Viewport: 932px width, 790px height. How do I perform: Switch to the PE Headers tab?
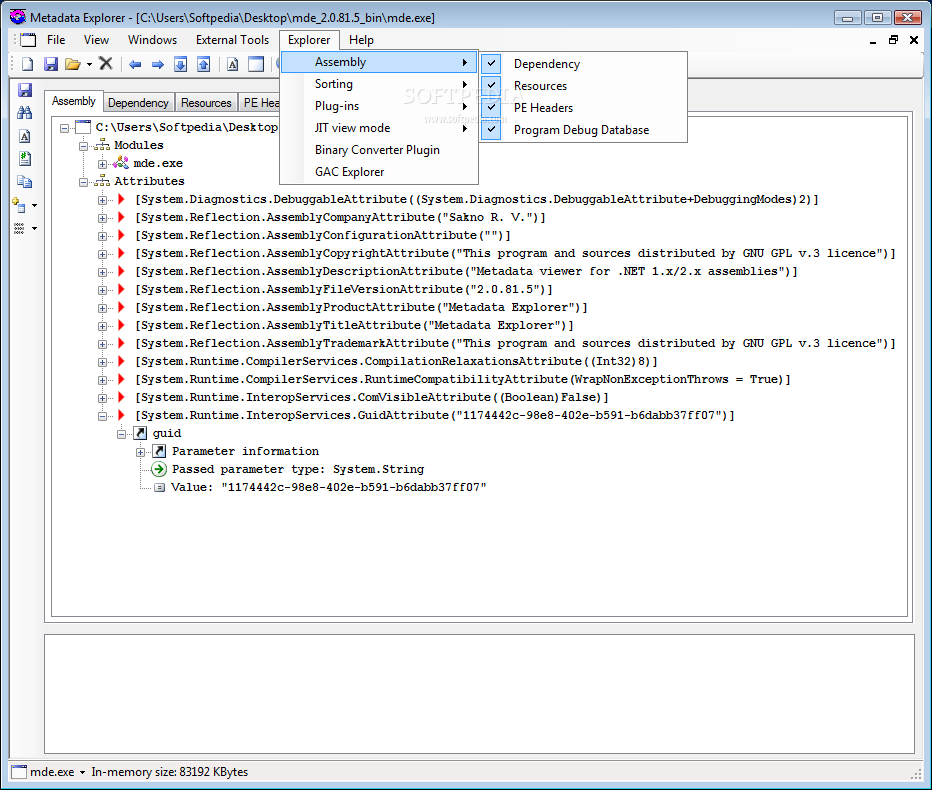point(260,103)
